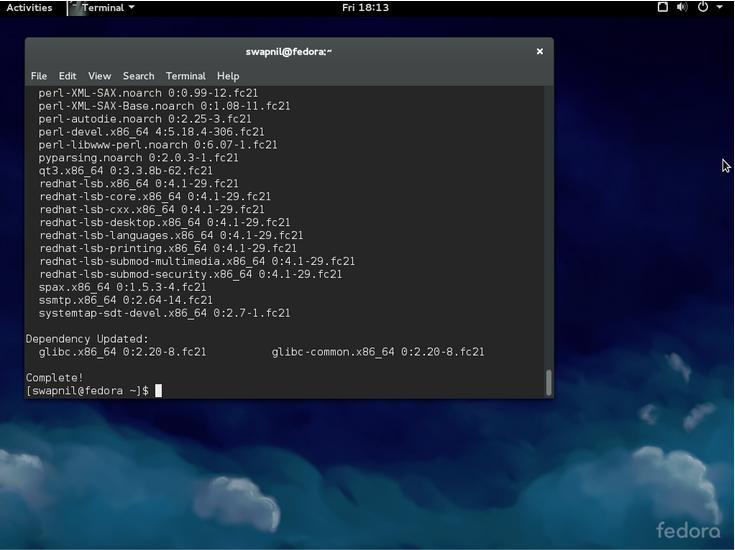This screenshot has height=550, width=735.
Task: Expand the system menu arrow beside the power icon
Action: pos(719,8)
